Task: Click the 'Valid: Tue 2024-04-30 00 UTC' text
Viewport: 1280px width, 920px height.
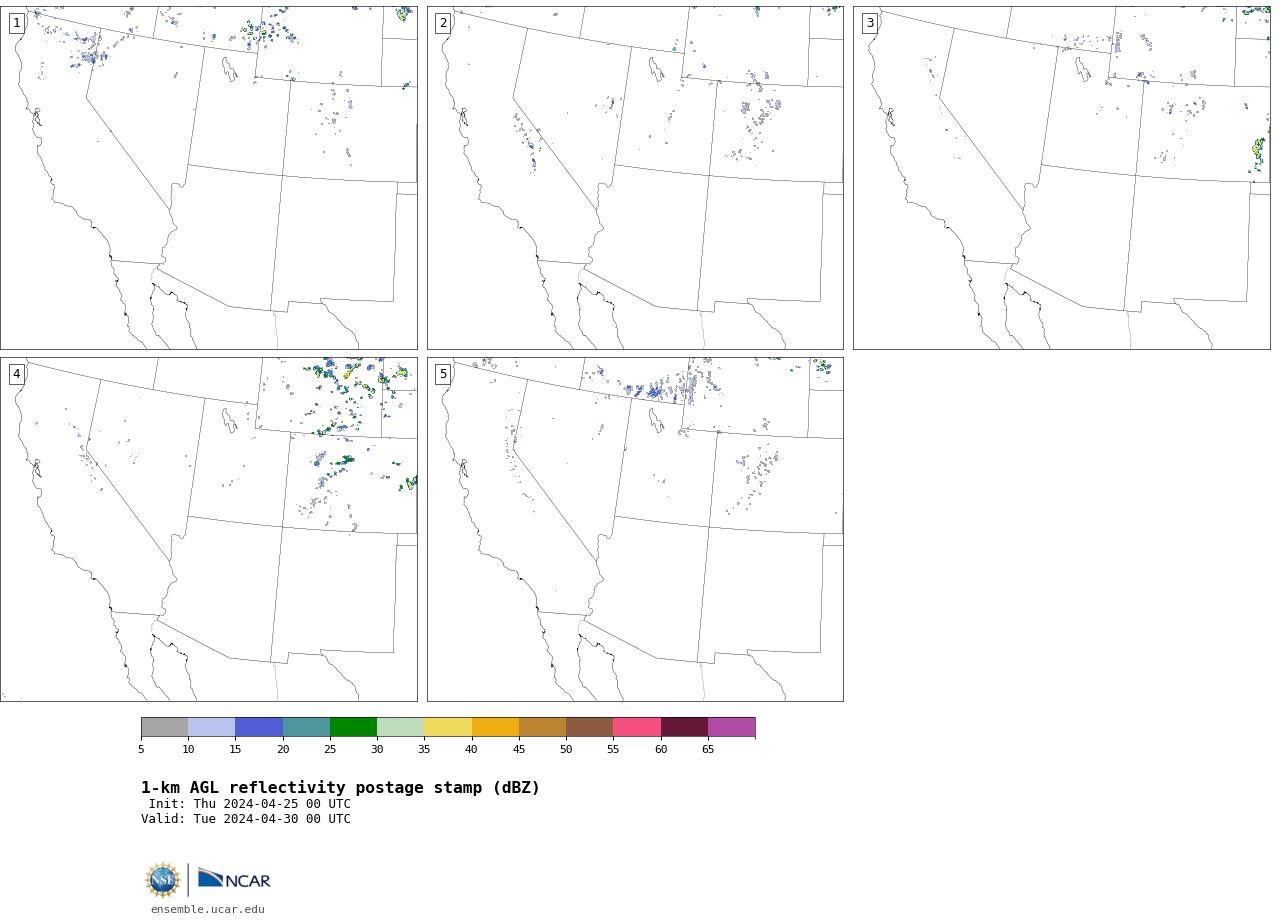Action: pyautogui.click(x=246, y=819)
